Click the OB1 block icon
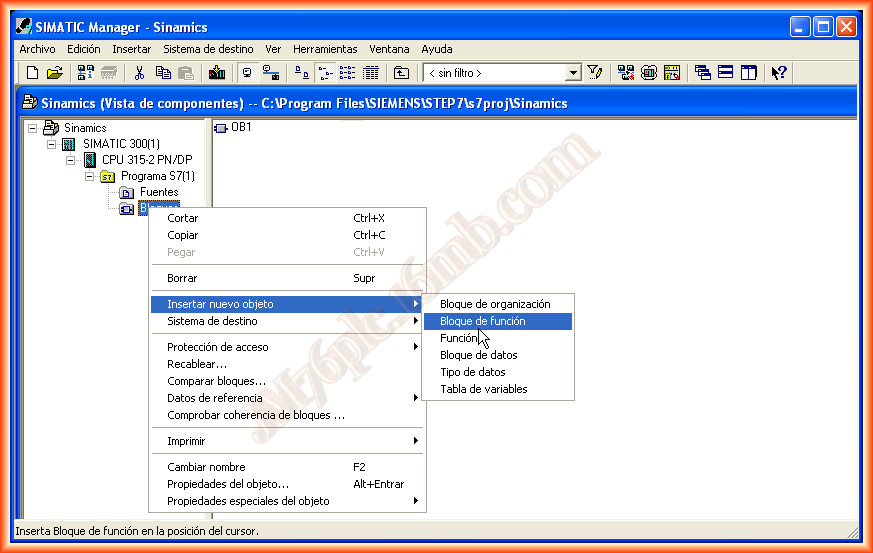The width and height of the screenshot is (873, 553). (221, 128)
